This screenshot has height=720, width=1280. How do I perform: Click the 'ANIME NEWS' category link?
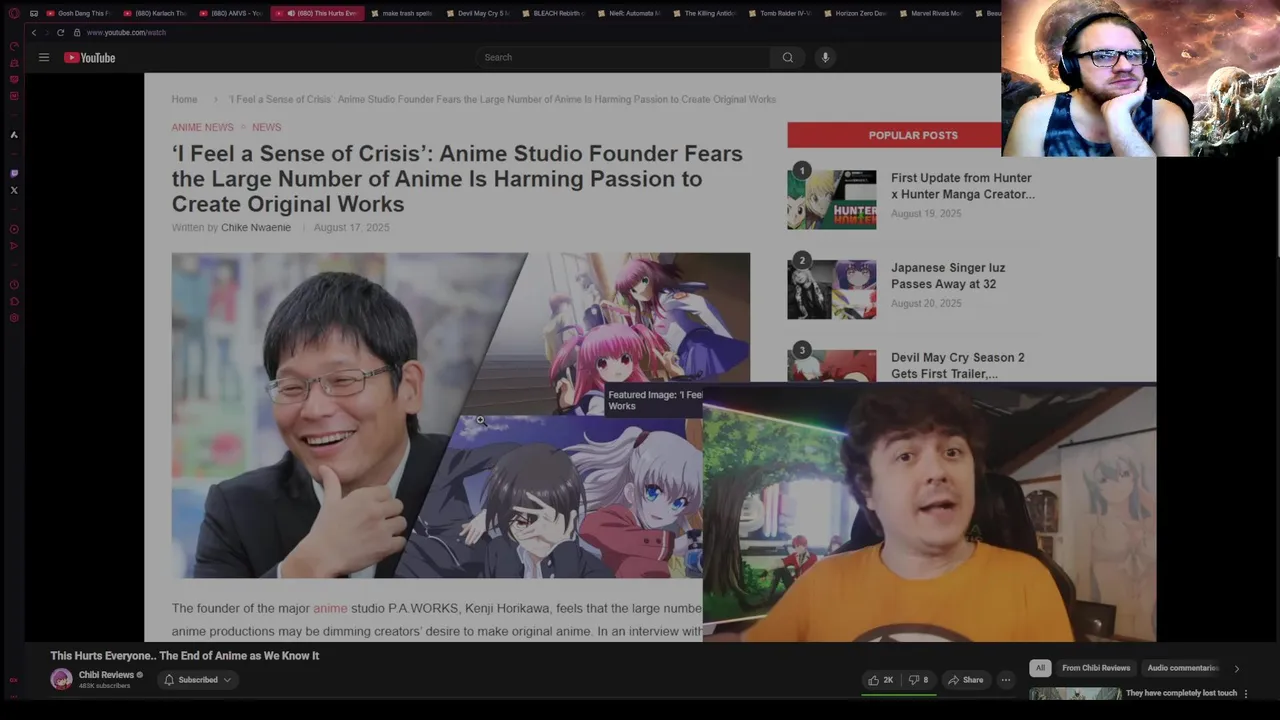202,127
